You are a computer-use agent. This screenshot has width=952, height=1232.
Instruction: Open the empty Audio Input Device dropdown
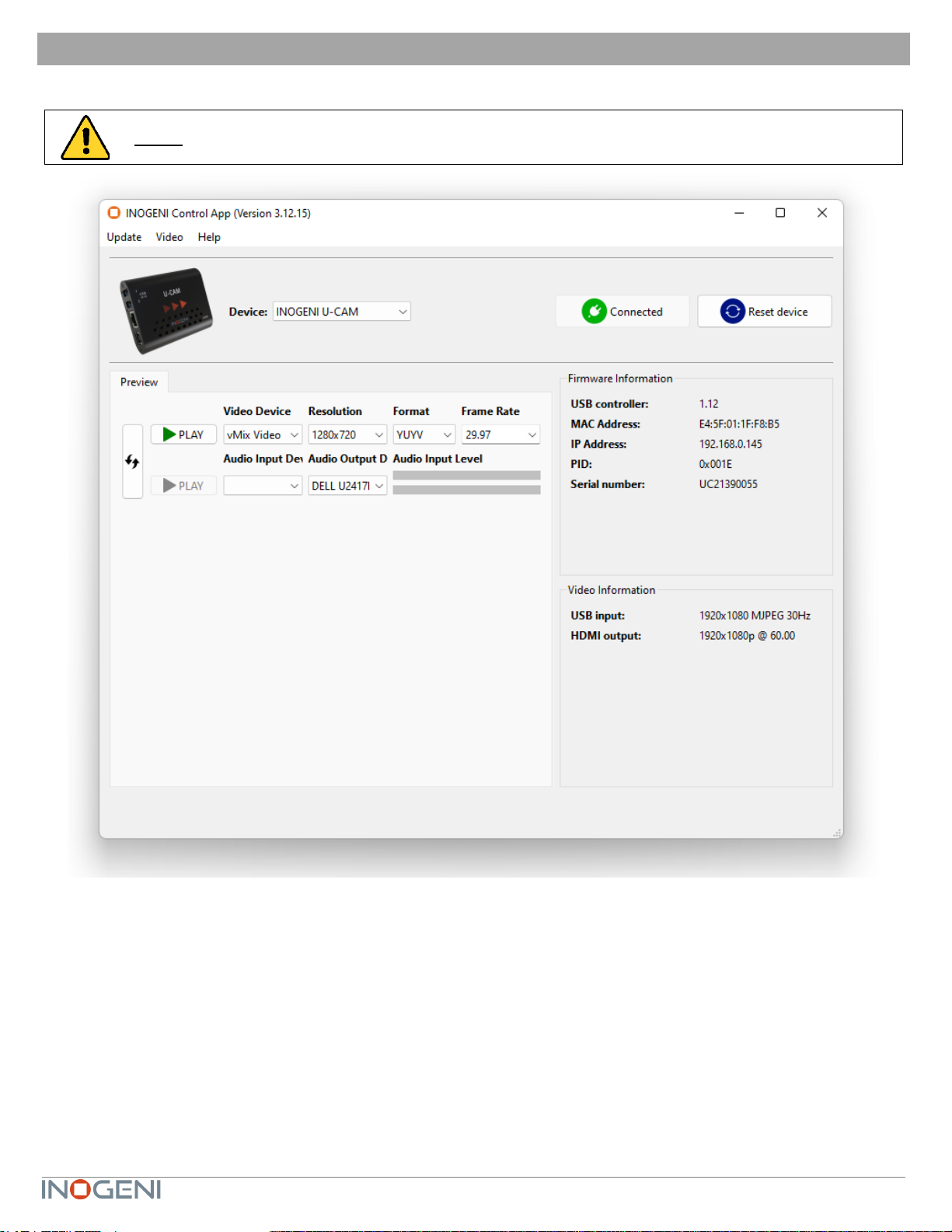263,486
